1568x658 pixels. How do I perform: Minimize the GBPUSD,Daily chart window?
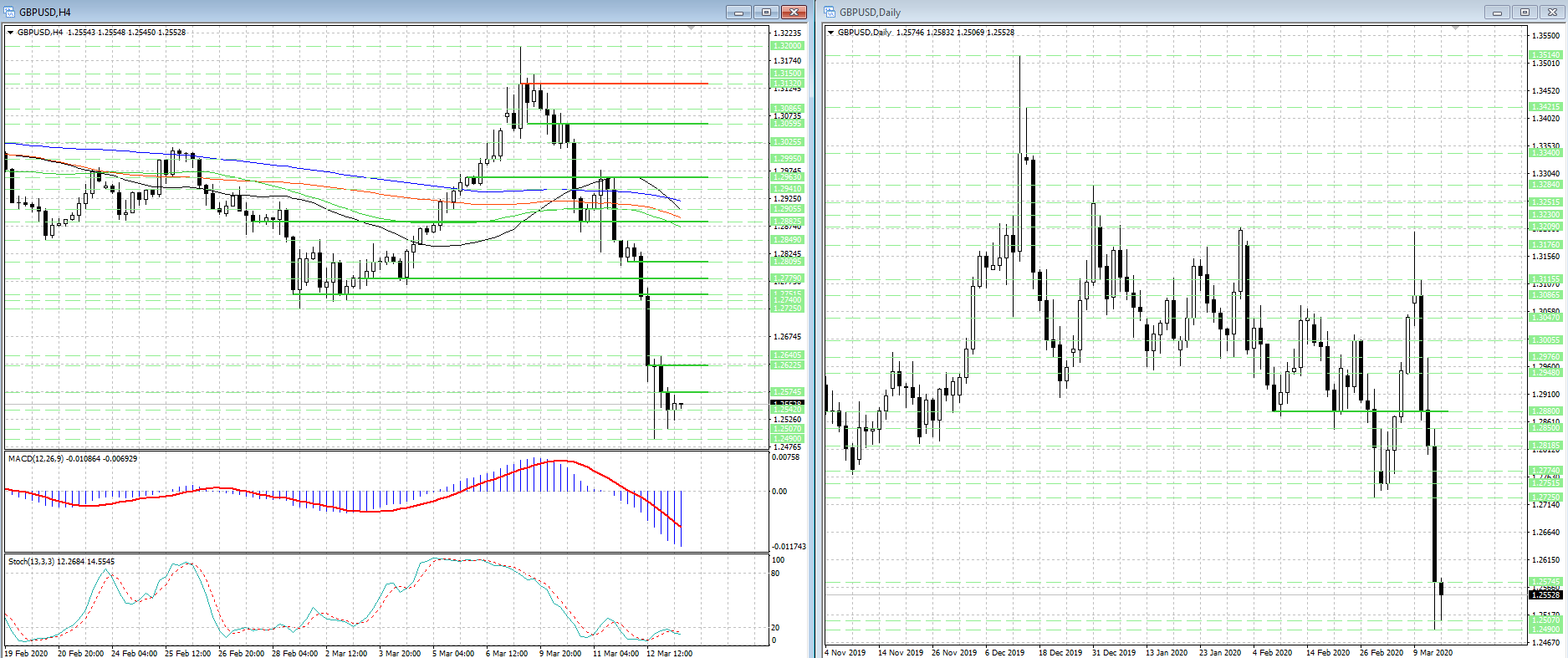(x=1497, y=12)
